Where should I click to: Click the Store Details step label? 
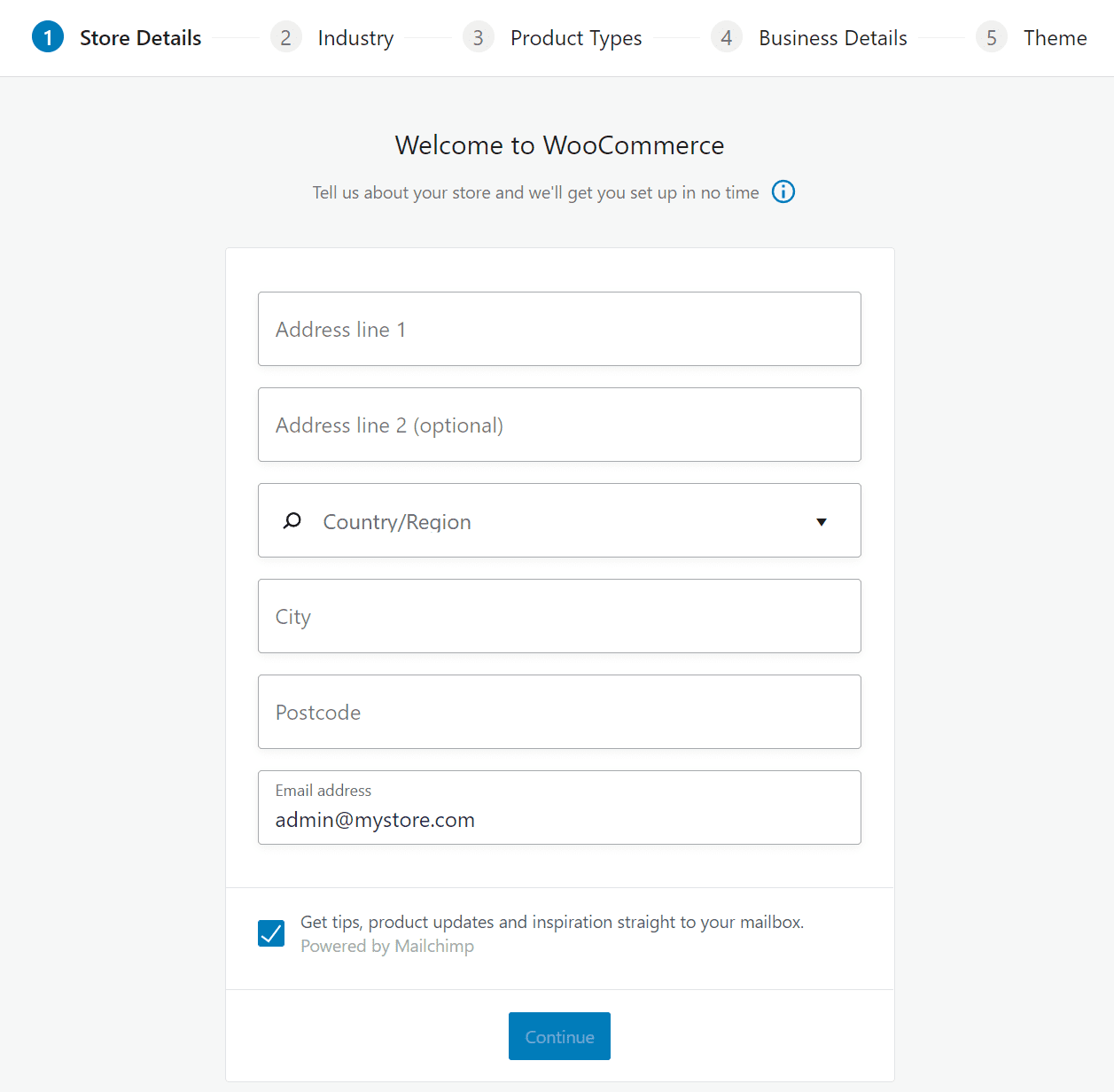140,37
